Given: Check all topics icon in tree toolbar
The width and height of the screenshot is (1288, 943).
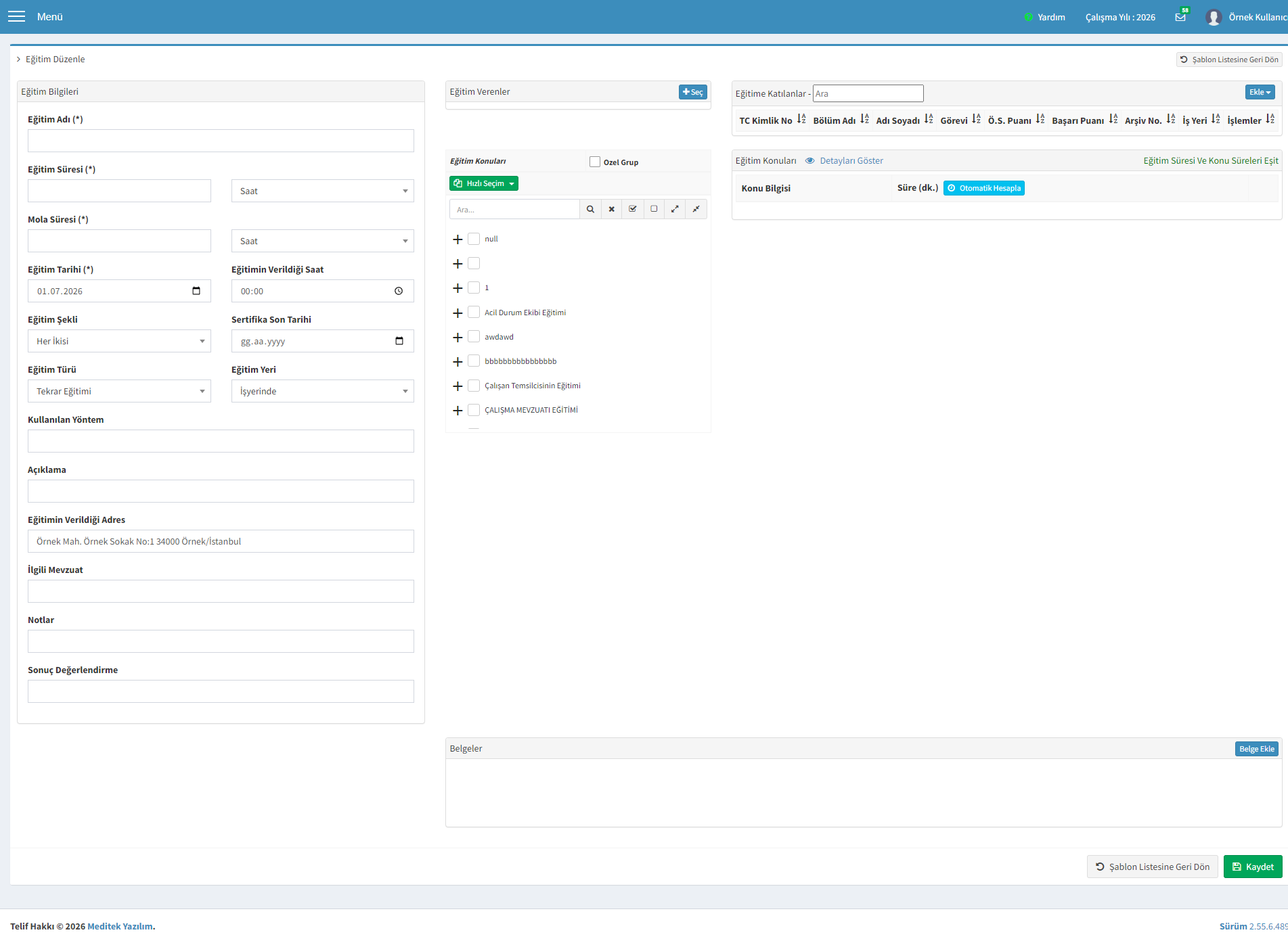Looking at the screenshot, I should [x=632, y=209].
